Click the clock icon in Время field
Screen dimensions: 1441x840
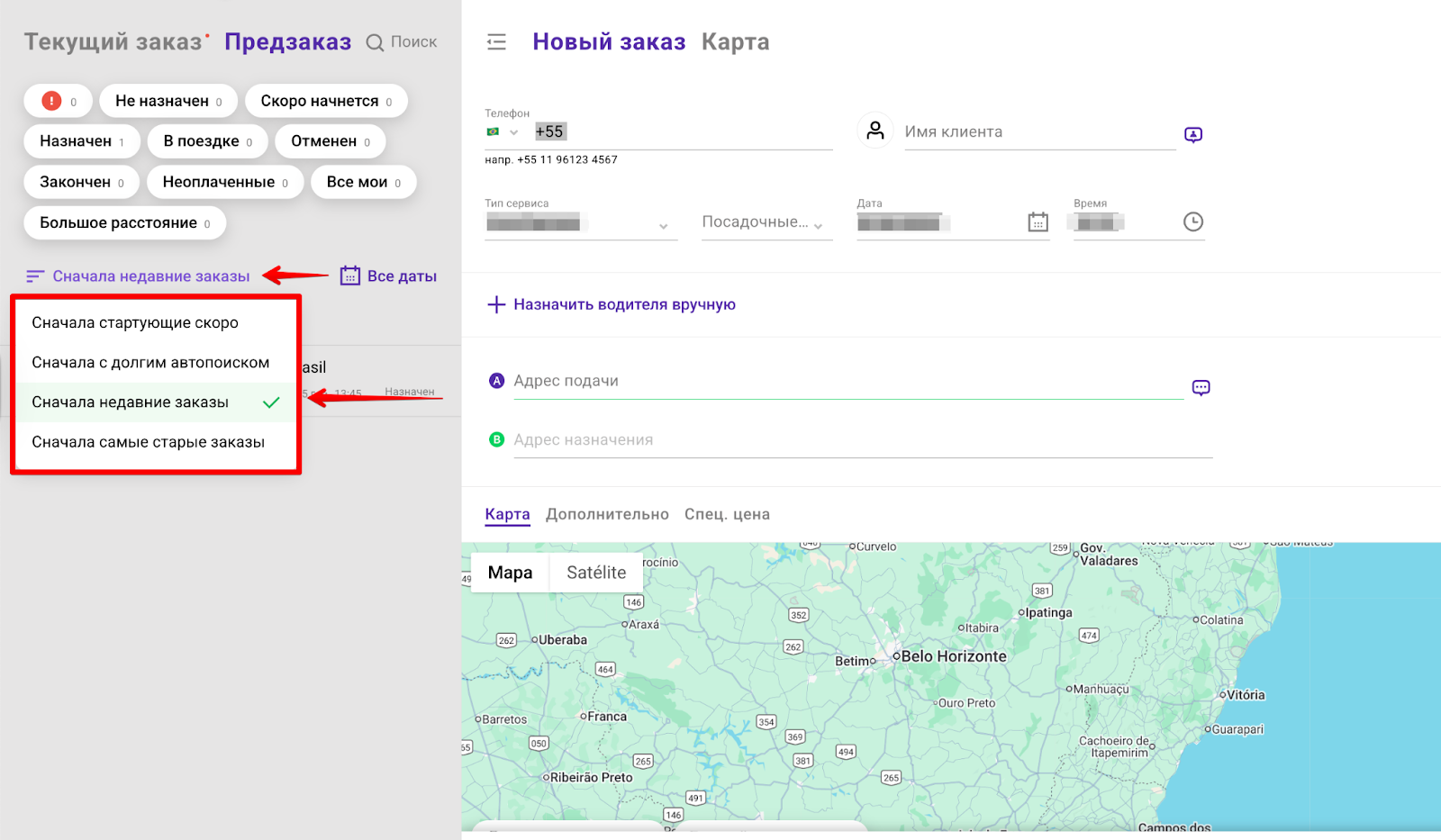click(x=1192, y=222)
